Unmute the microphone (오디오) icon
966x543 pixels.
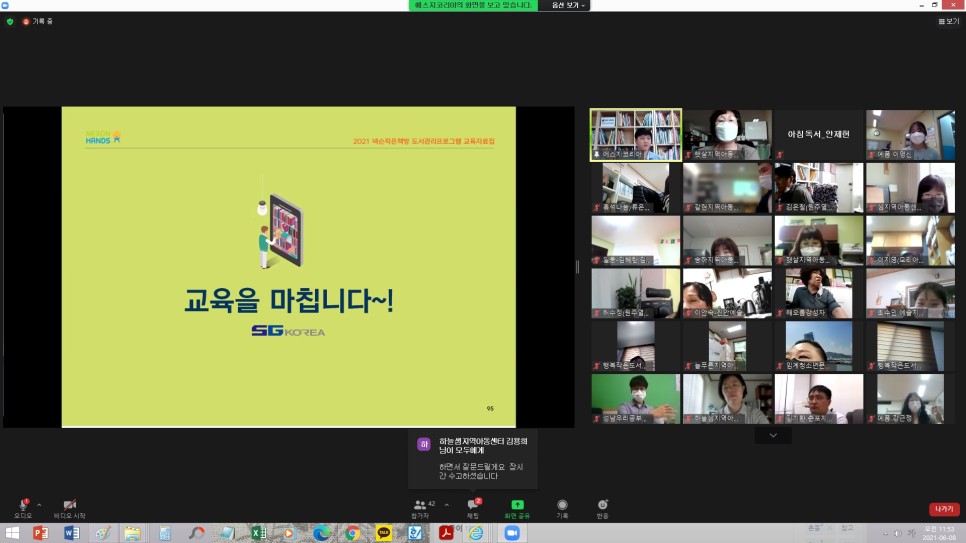23,505
